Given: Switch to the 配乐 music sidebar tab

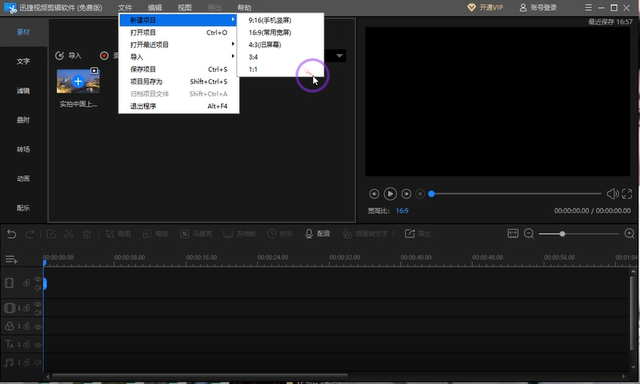Looking at the screenshot, I should tap(23, 208).
